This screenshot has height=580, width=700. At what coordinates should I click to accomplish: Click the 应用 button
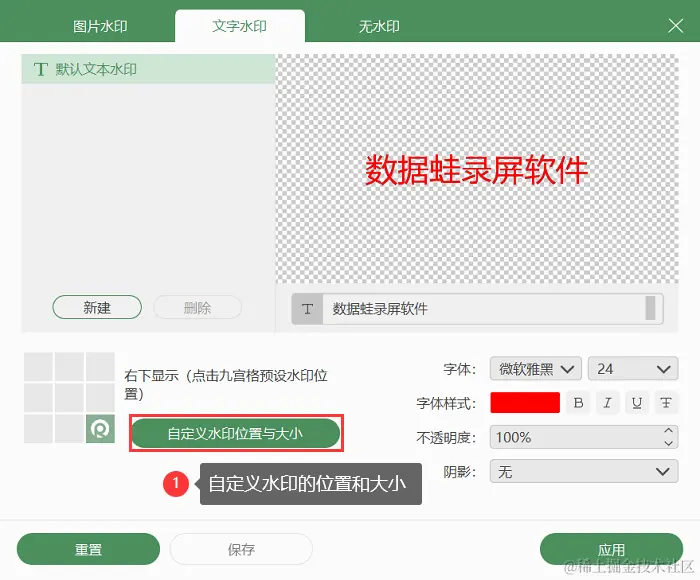(x=611, y=549)
